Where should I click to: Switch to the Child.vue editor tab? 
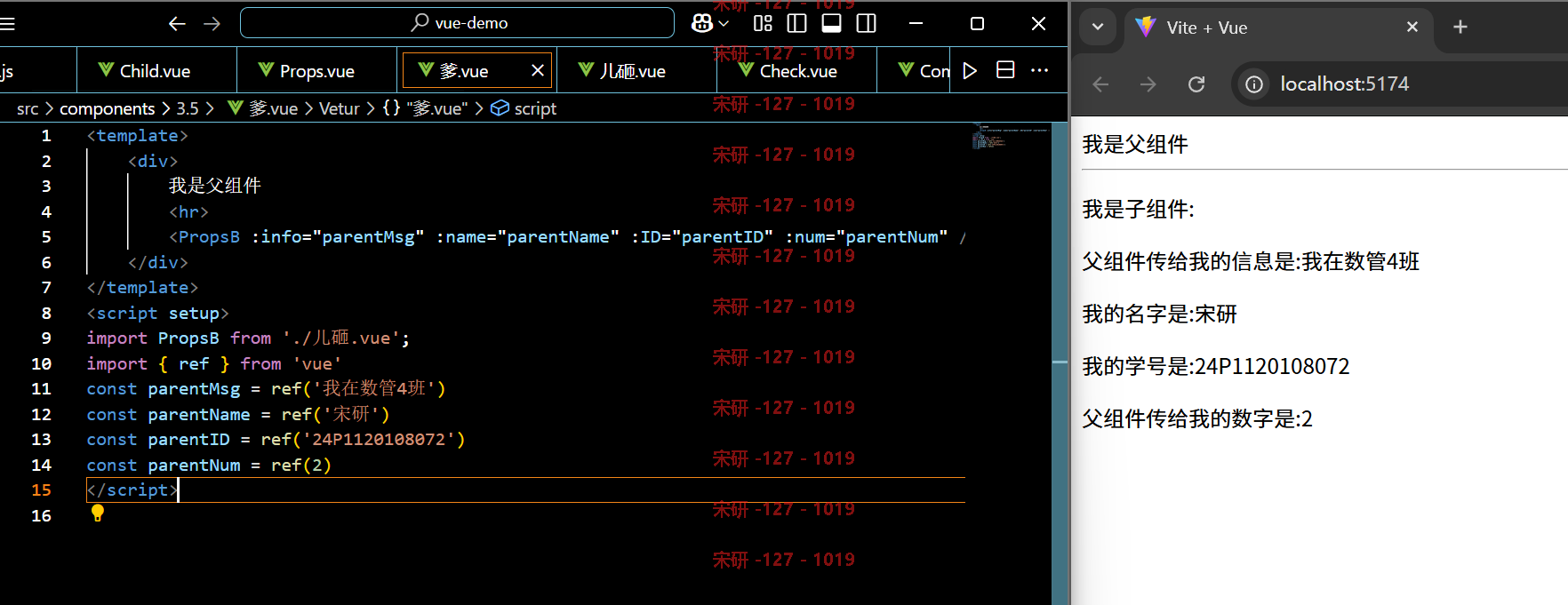point(156,70)
